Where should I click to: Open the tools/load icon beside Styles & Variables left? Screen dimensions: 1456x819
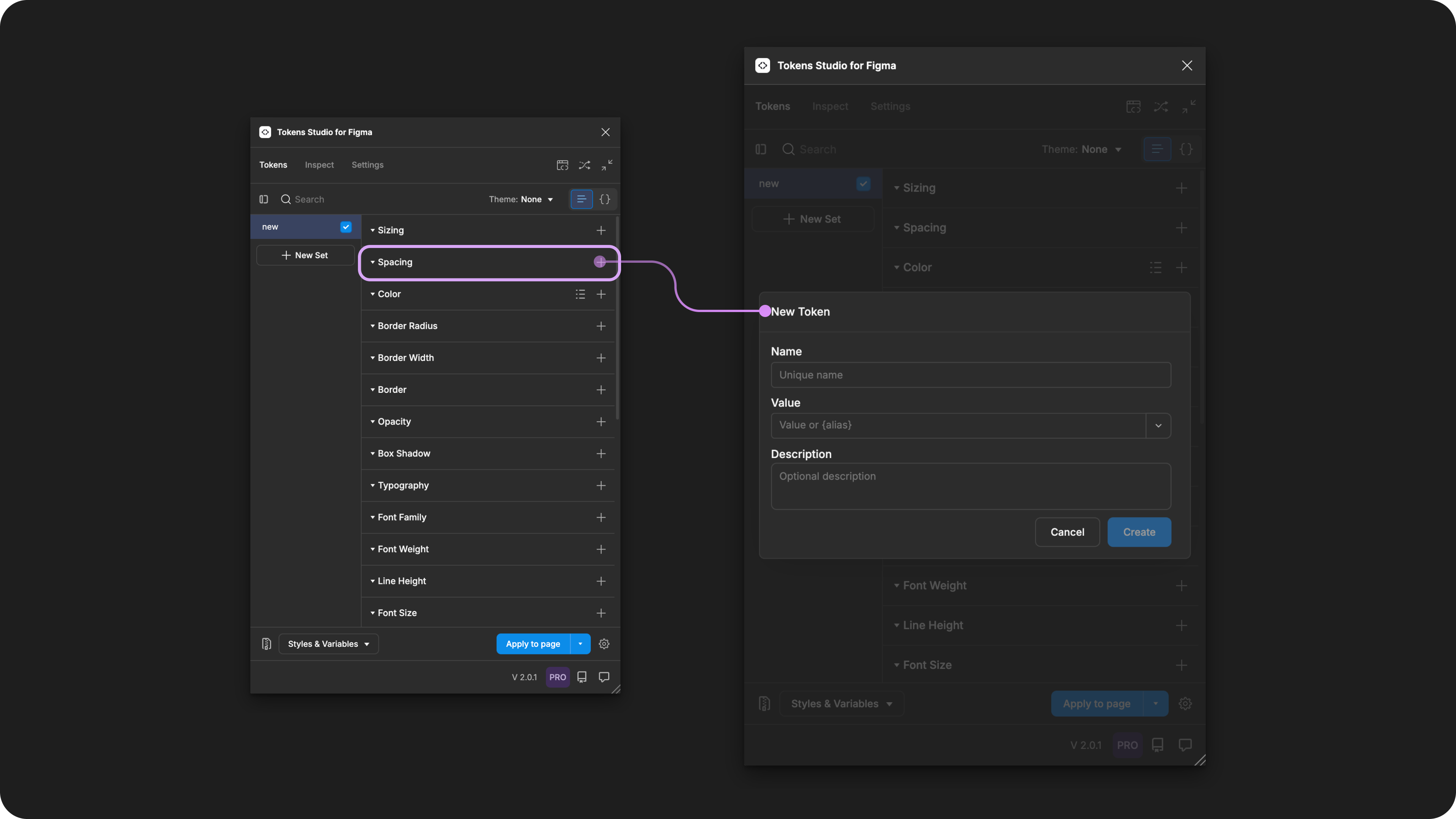point(266,644)
